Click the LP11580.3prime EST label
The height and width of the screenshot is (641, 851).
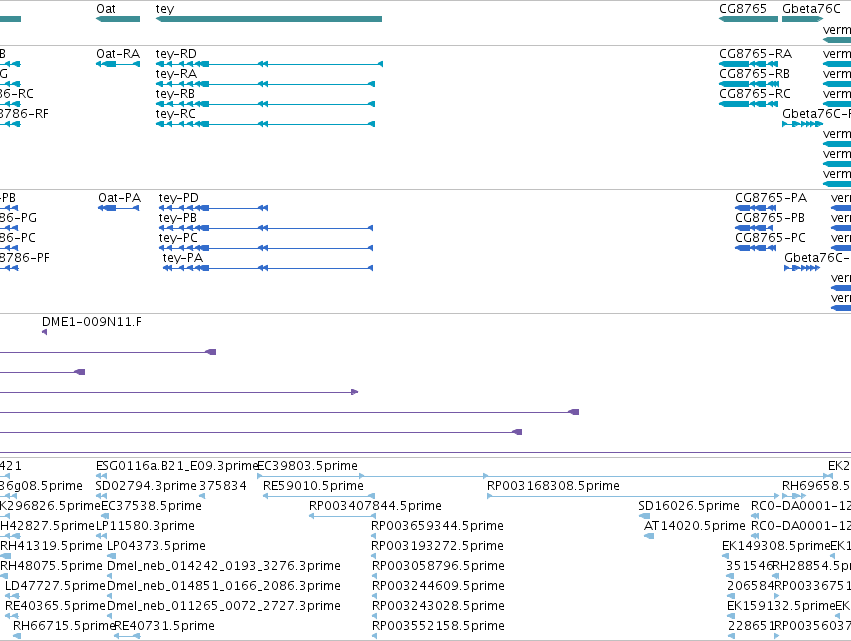(145, 526)
